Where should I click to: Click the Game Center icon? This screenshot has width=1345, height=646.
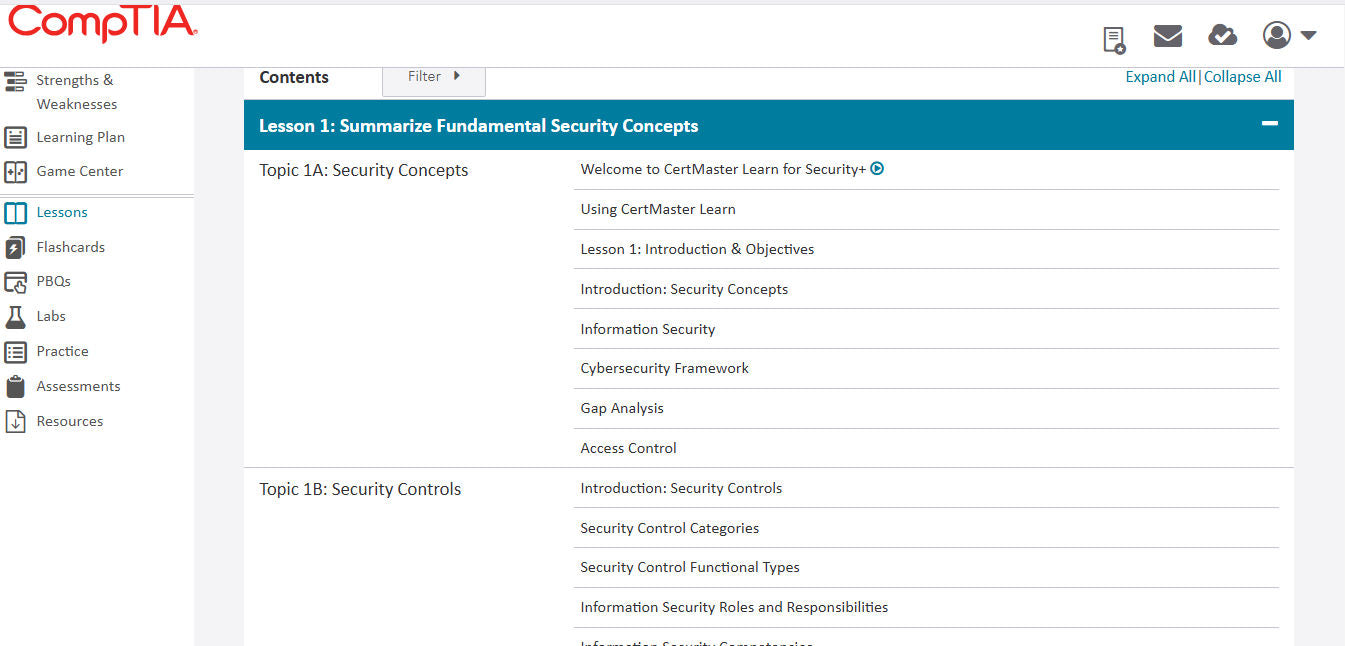[x=15, y=171]
